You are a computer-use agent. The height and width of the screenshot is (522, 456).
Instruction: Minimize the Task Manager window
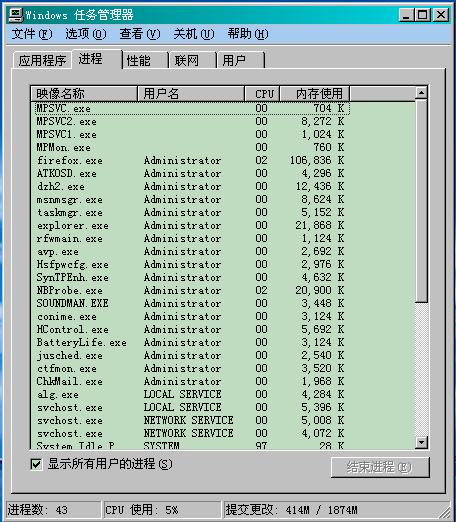point(407,15)
